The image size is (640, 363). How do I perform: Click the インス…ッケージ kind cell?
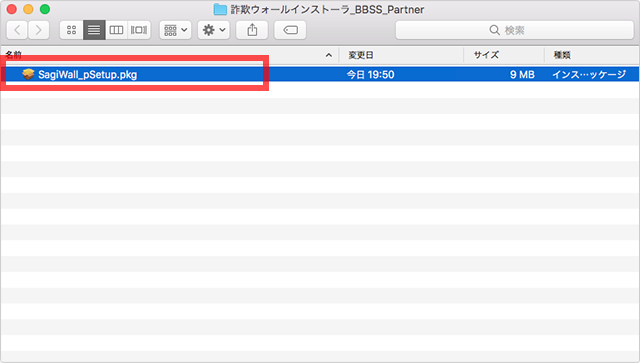(x=589, y=75)
